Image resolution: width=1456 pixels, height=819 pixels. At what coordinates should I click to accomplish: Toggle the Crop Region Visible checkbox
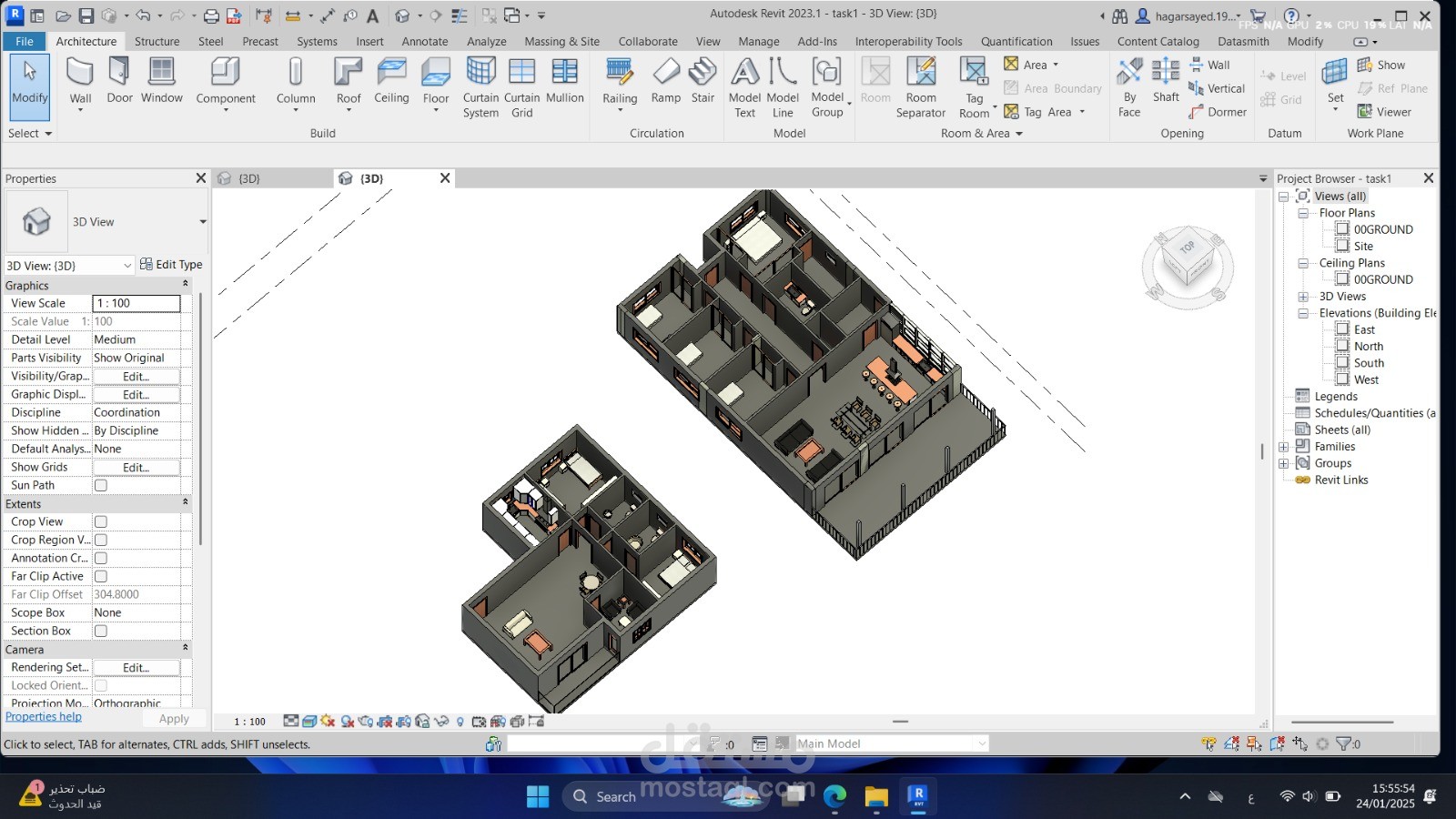click(101, 540)
